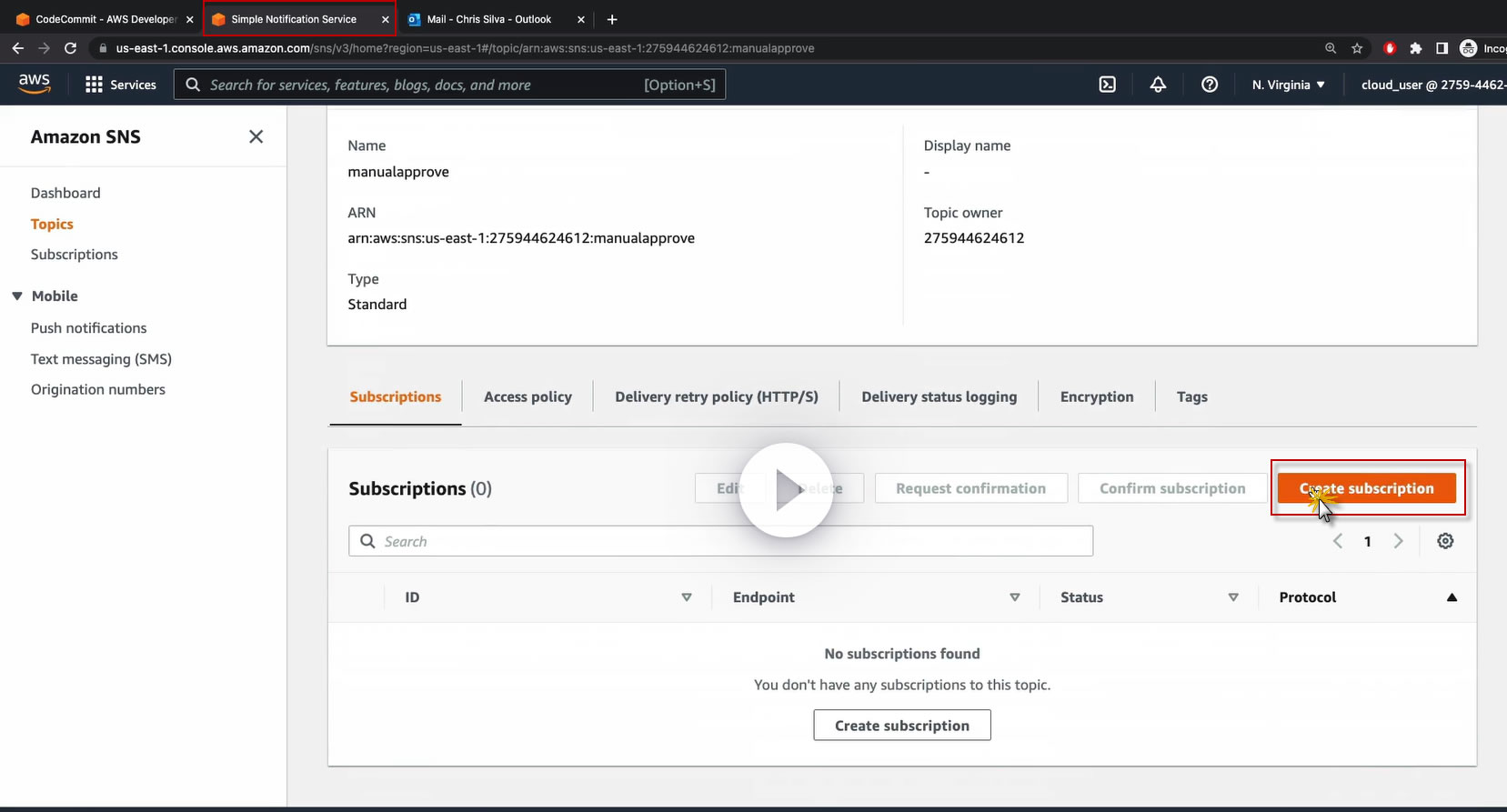Sort subscriptions by Endpoint column
This screenshot has height=812, width=1507.
pos(1015,597)
